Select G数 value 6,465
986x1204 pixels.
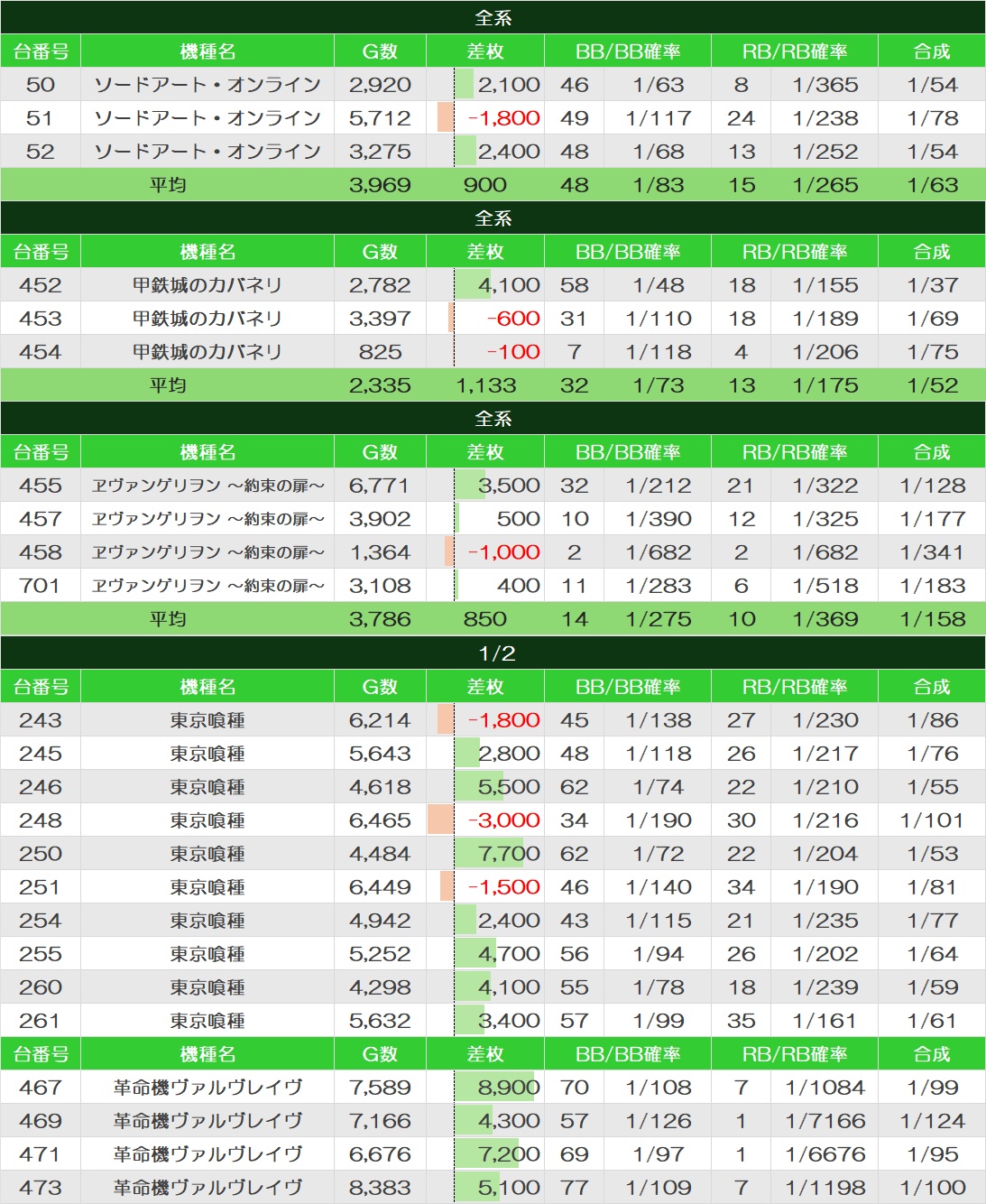[380, 820]
